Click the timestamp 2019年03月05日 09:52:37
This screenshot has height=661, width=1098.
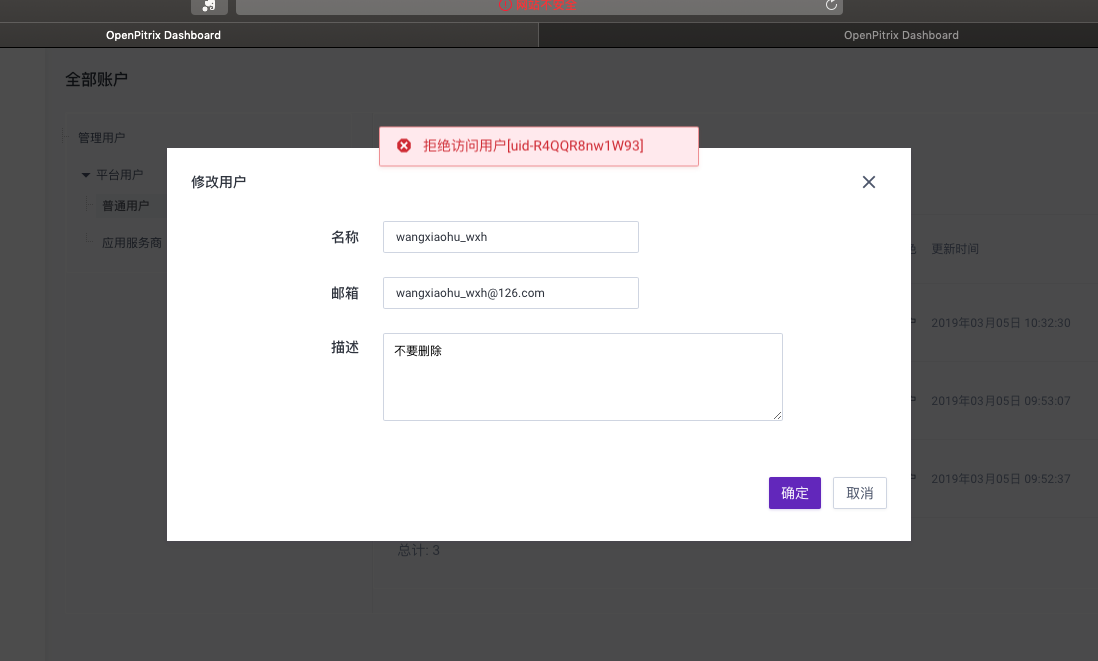coord(1001,479)
